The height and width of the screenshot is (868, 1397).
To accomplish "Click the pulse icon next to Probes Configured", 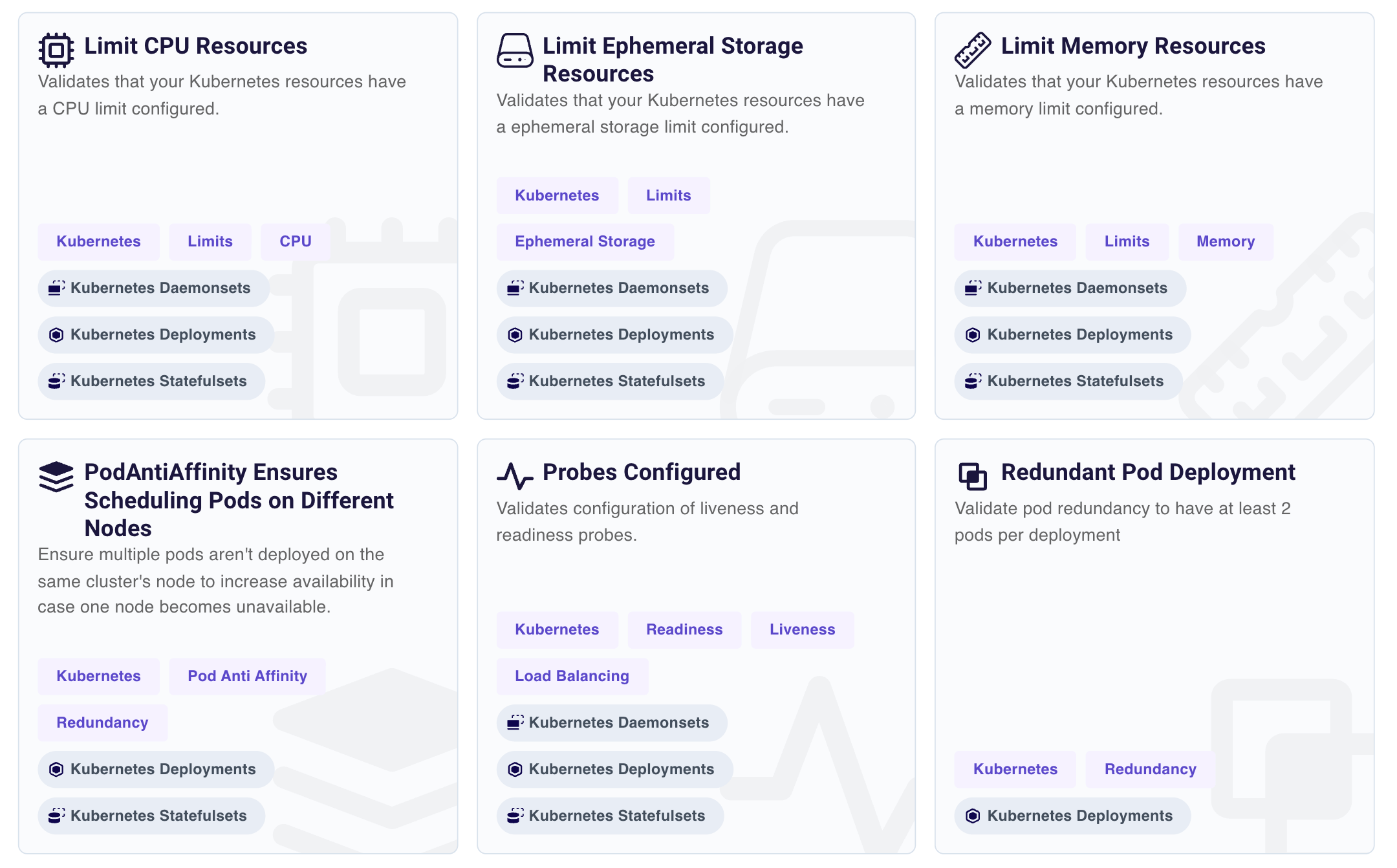I will tap(515, 476).
